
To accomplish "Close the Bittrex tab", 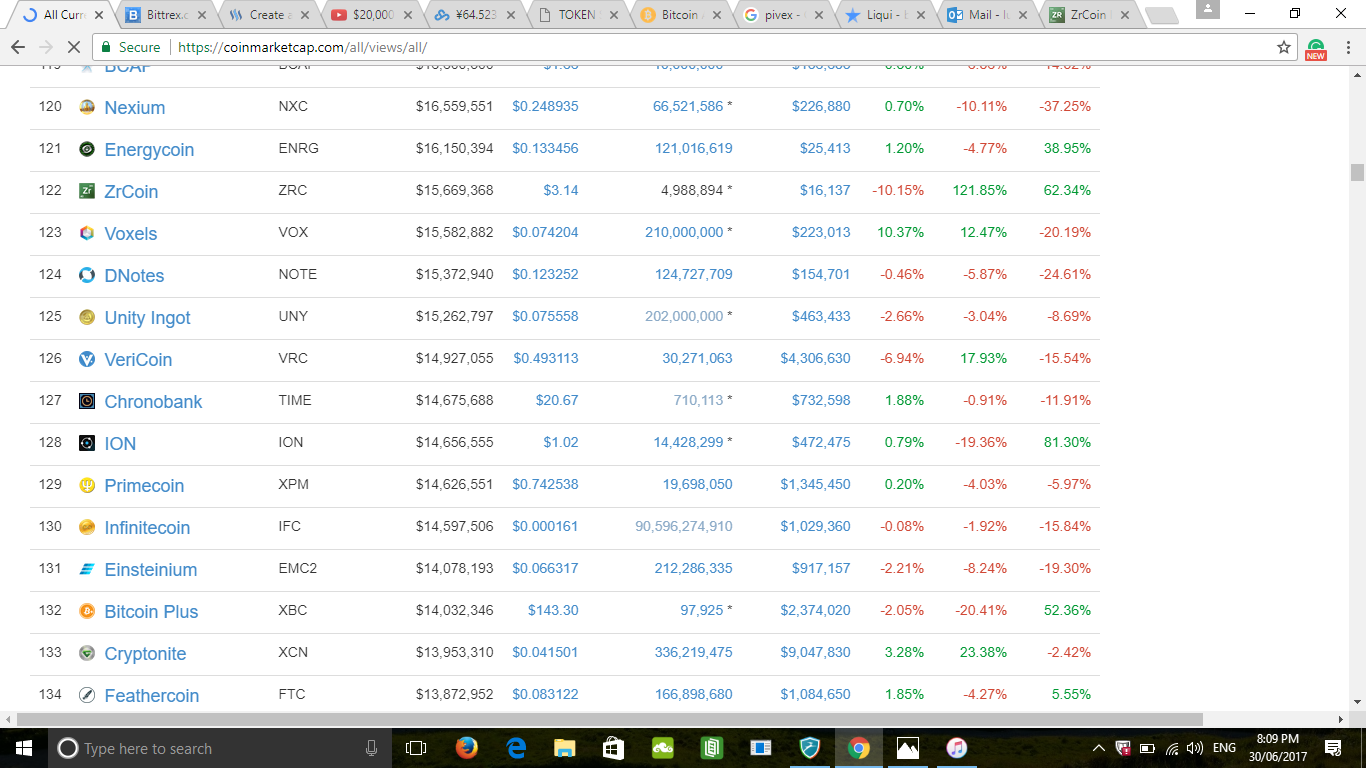I will click(202, 15).
